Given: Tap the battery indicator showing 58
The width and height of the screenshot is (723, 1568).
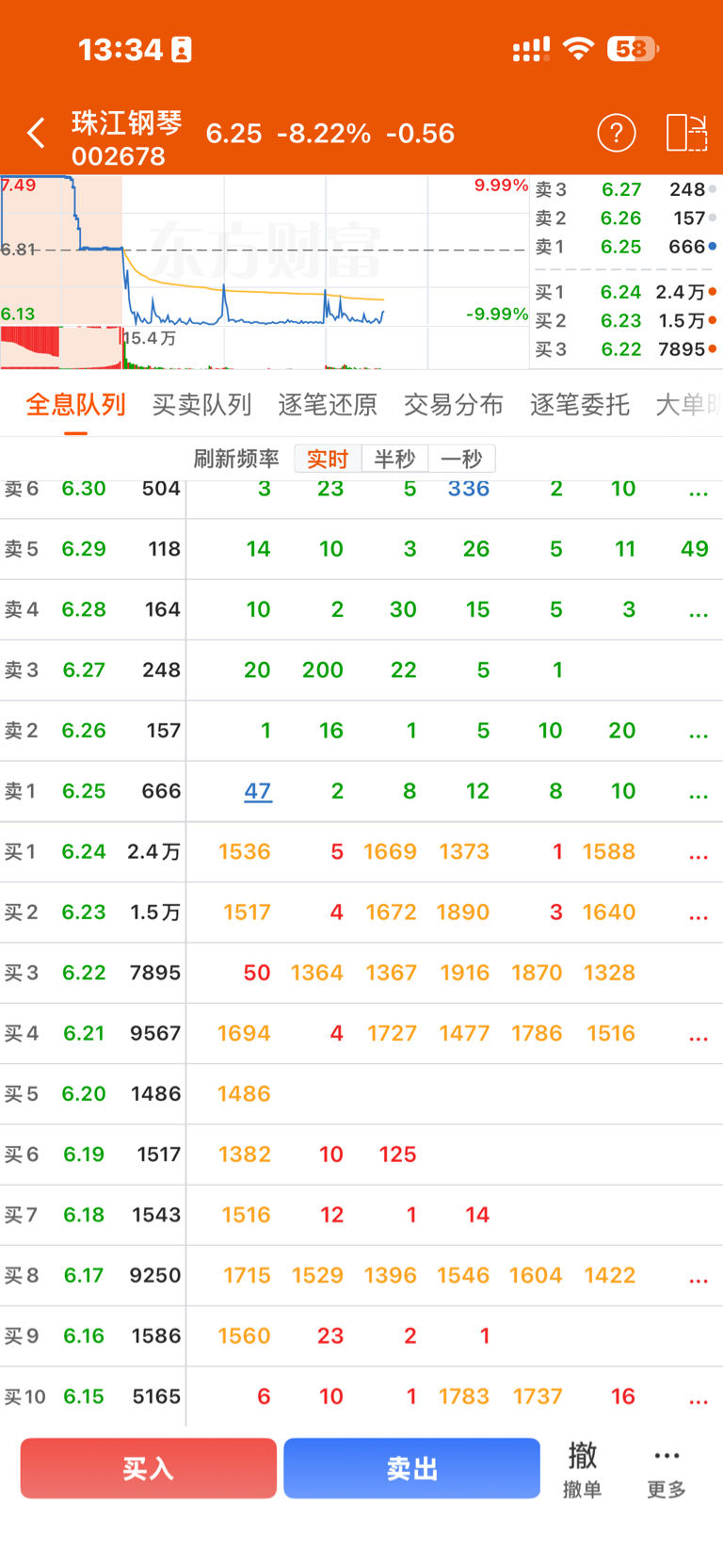Looking at the screenshot, I should [x=634, y=49].
